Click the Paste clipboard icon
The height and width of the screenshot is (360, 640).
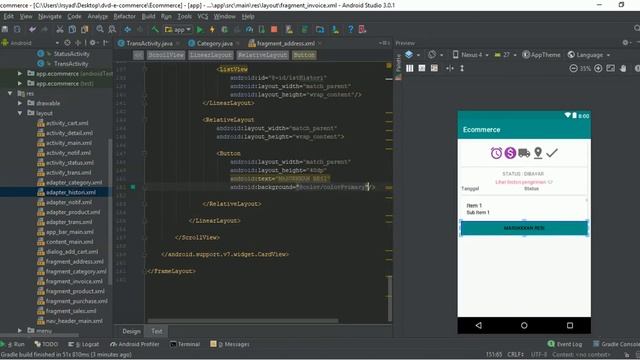pyautogui.click(x=84, y=29)
